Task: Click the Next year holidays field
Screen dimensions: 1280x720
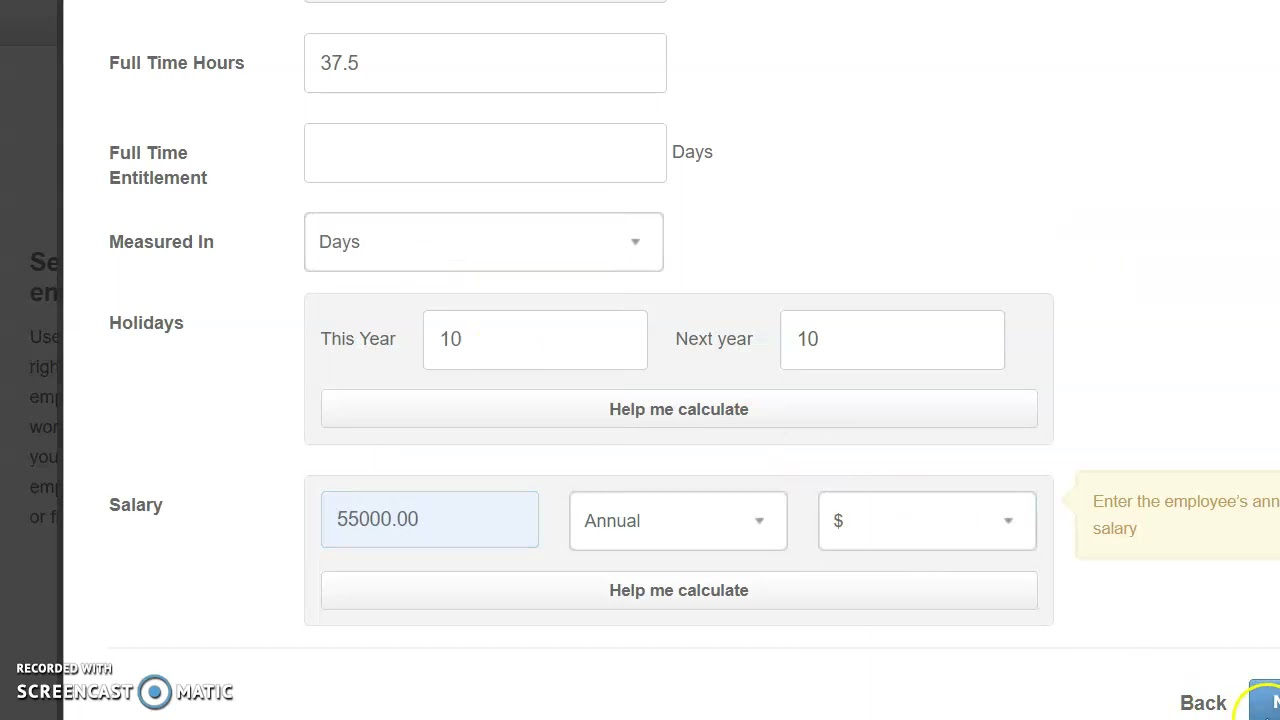Action: click(x=892, y=340)
